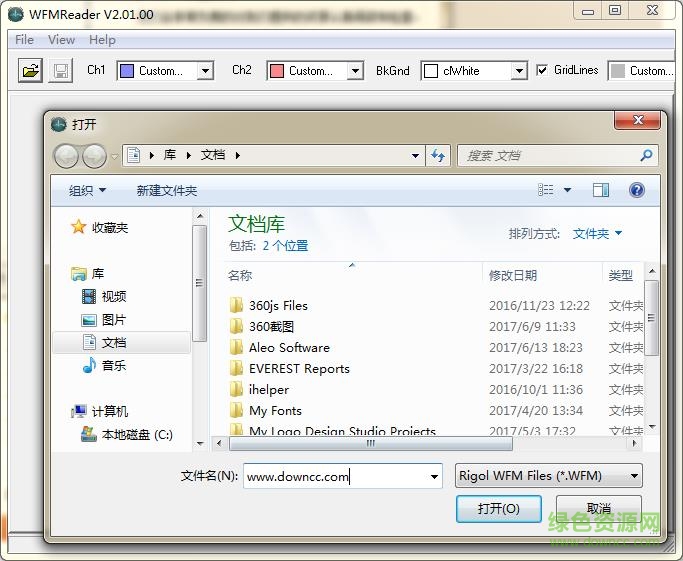Click the search magnifier icon
The image size is (683, 561).
pos(646,156)
